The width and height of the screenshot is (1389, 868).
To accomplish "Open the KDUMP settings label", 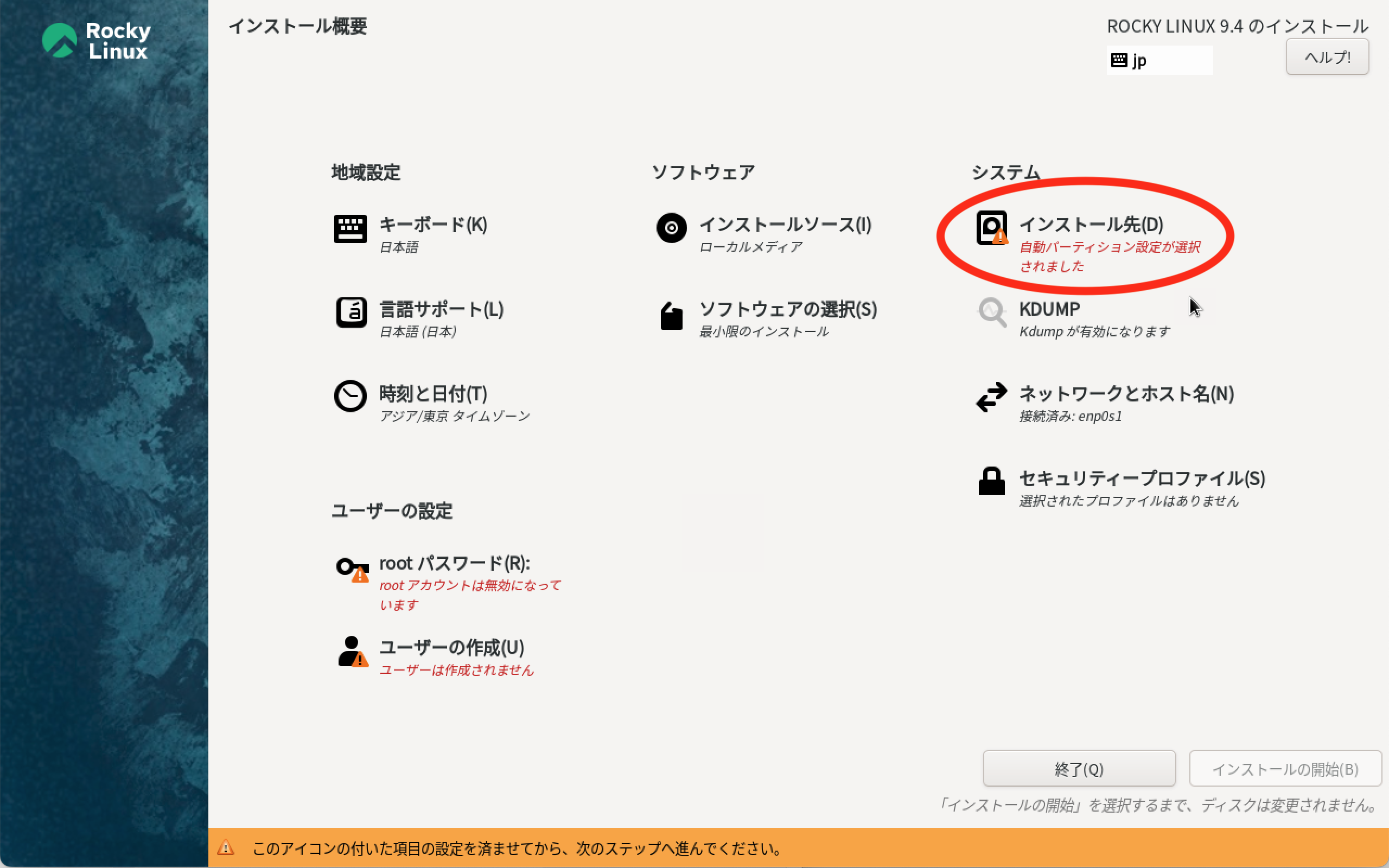I will point(1049,309).
